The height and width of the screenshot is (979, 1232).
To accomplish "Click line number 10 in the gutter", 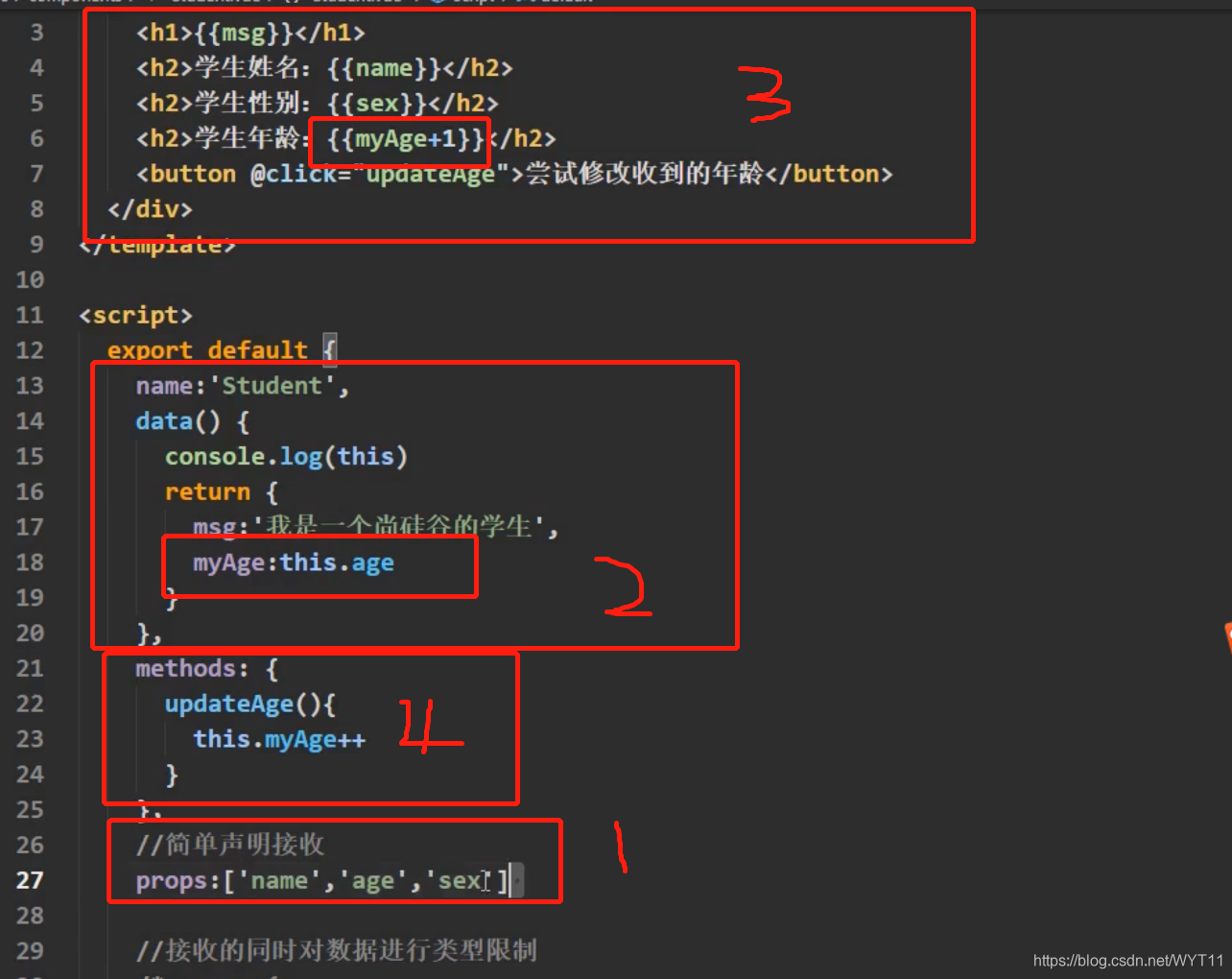I will click(30, 280).
